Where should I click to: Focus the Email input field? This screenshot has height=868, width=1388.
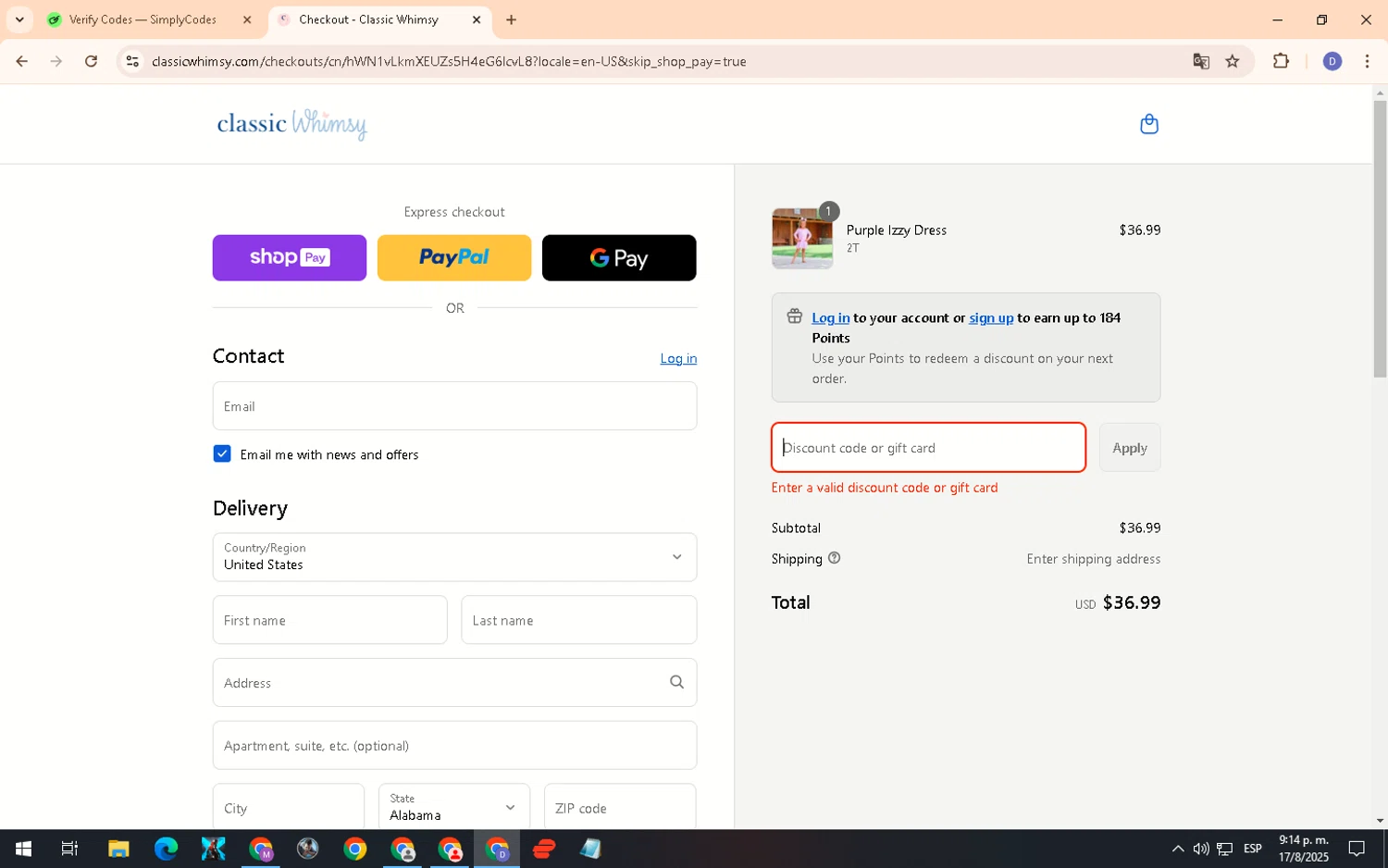[x=454, y=405]
